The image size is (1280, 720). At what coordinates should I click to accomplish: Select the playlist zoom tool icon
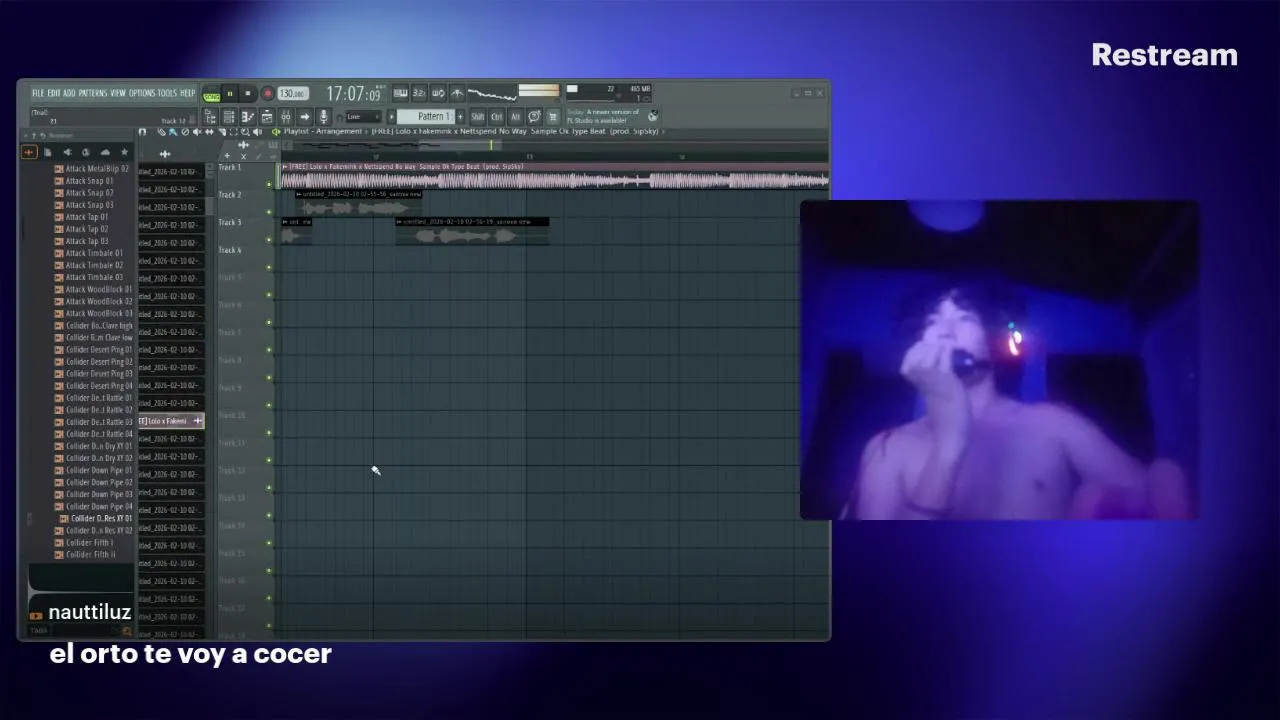pos(245,132)
